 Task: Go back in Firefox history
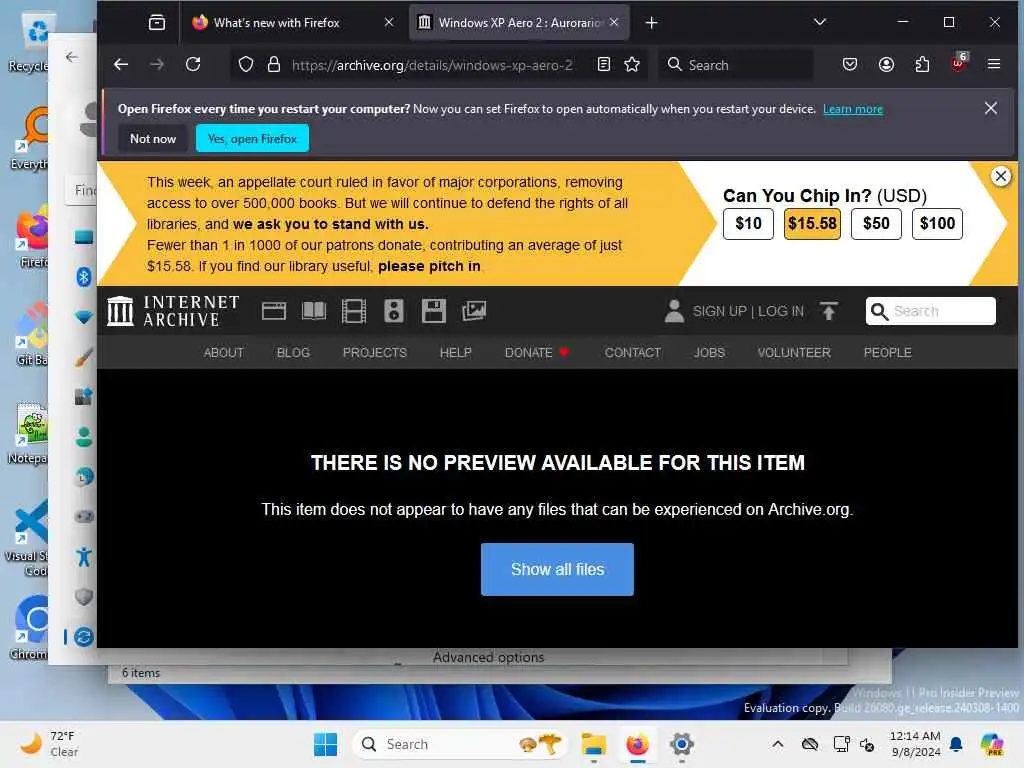click(121, 65)
